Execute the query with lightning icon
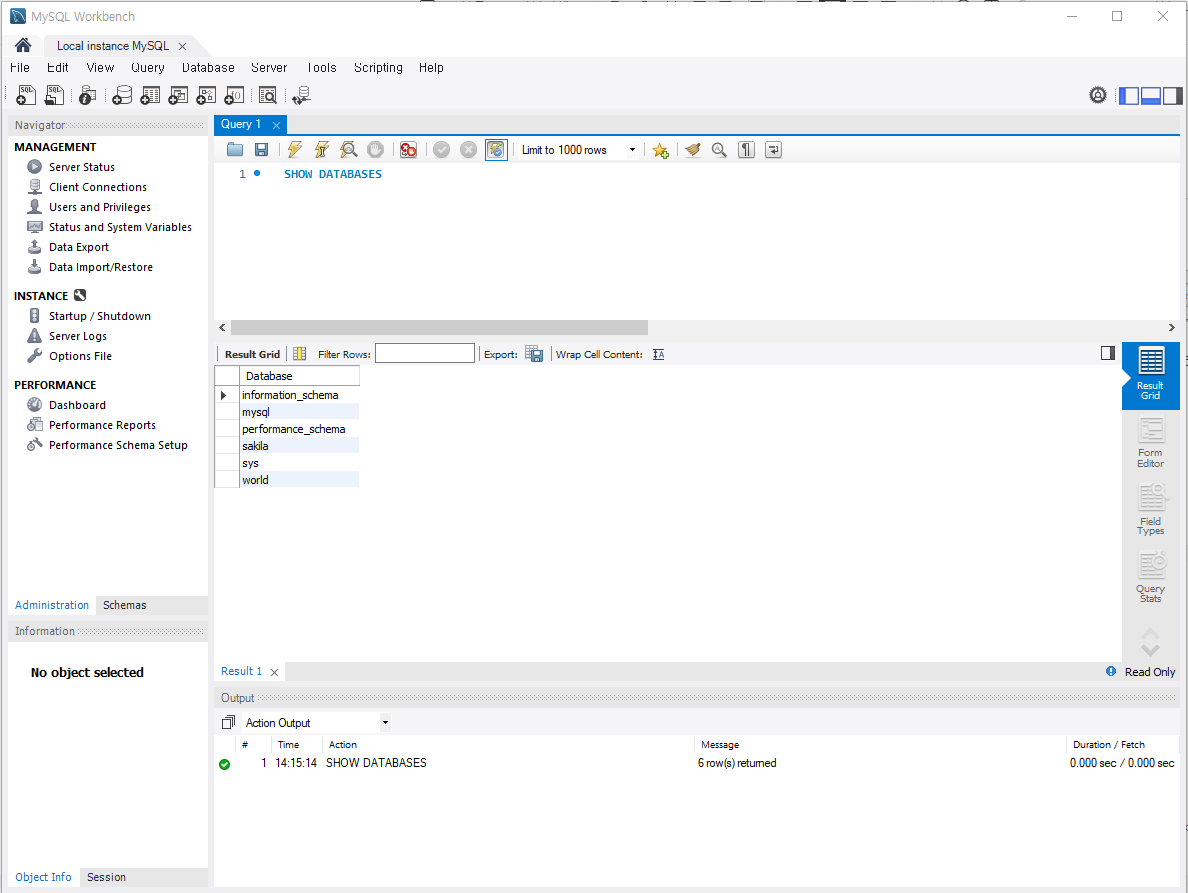The width and height of the screenshot is (1188, 893). (295, 150)
